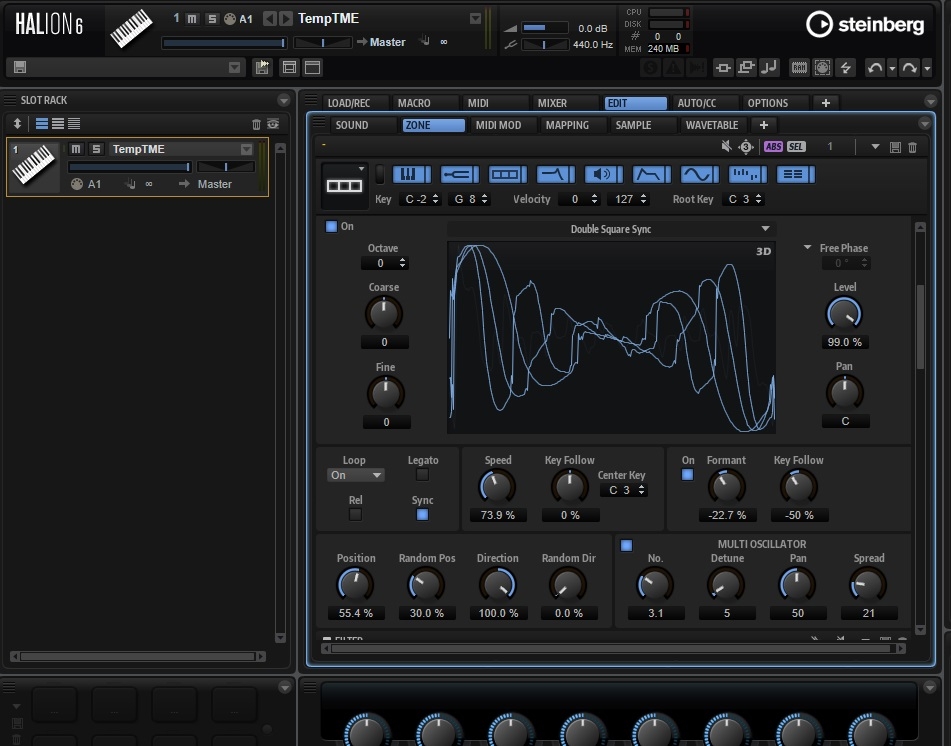The height and width of the screenshot is (746, 951).
Task: Click the undo arrow in the top toolbar
Action: [x=875, y=67]
